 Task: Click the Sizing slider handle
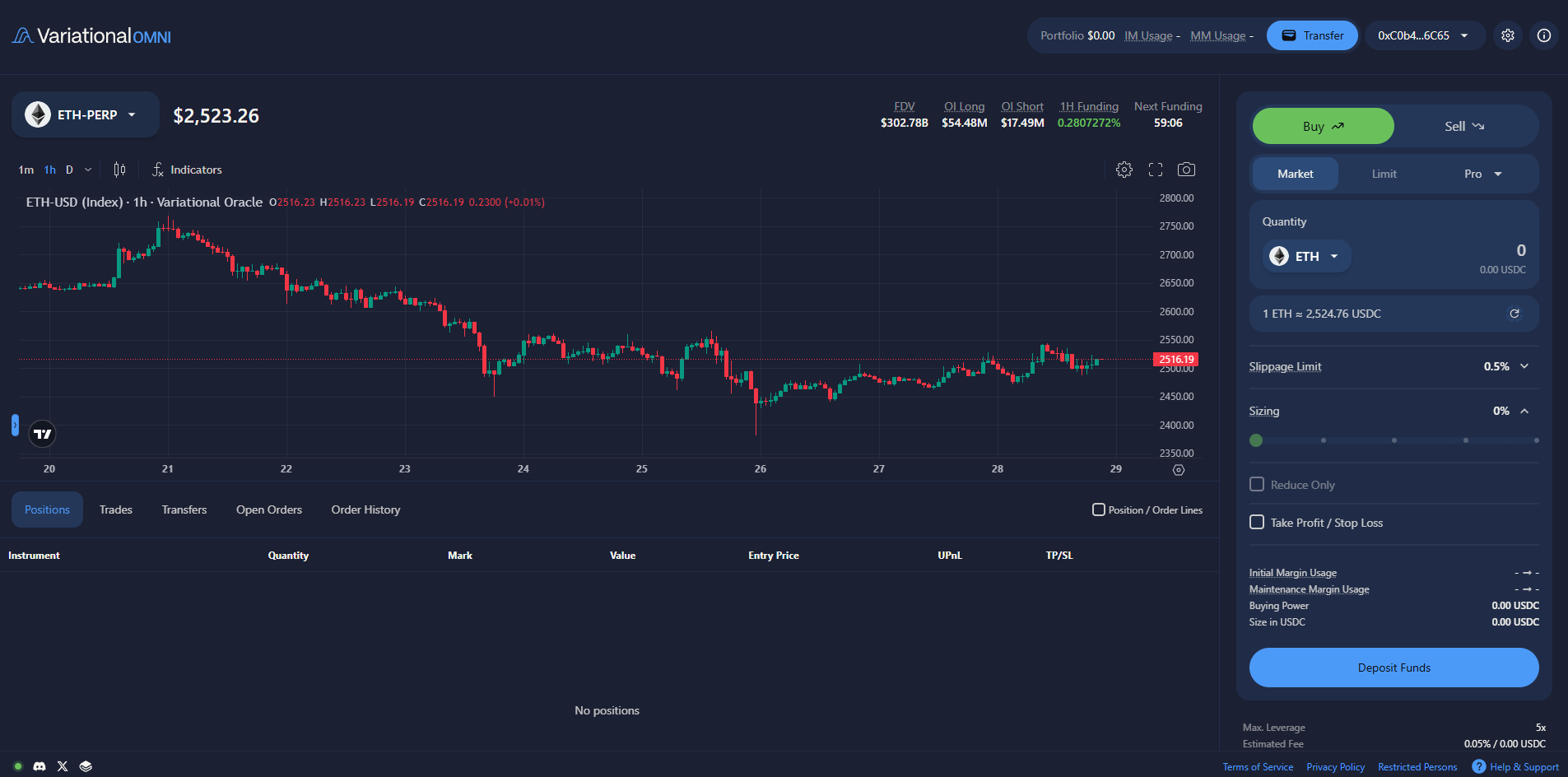1256,440
